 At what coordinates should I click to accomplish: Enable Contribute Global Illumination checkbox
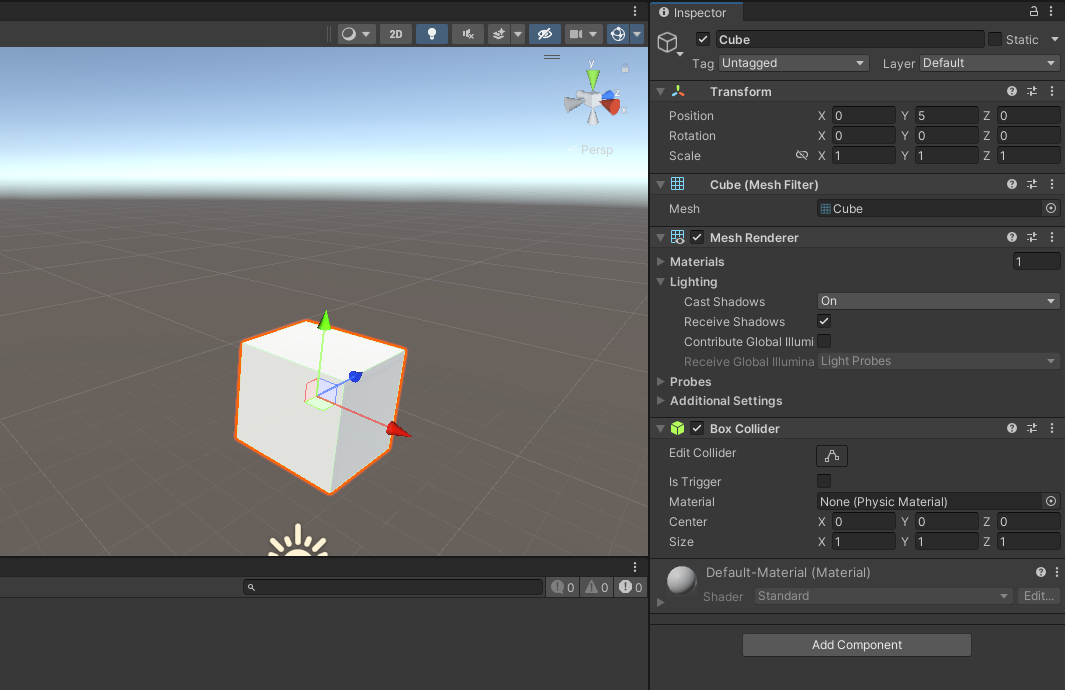tap(824, 341)
